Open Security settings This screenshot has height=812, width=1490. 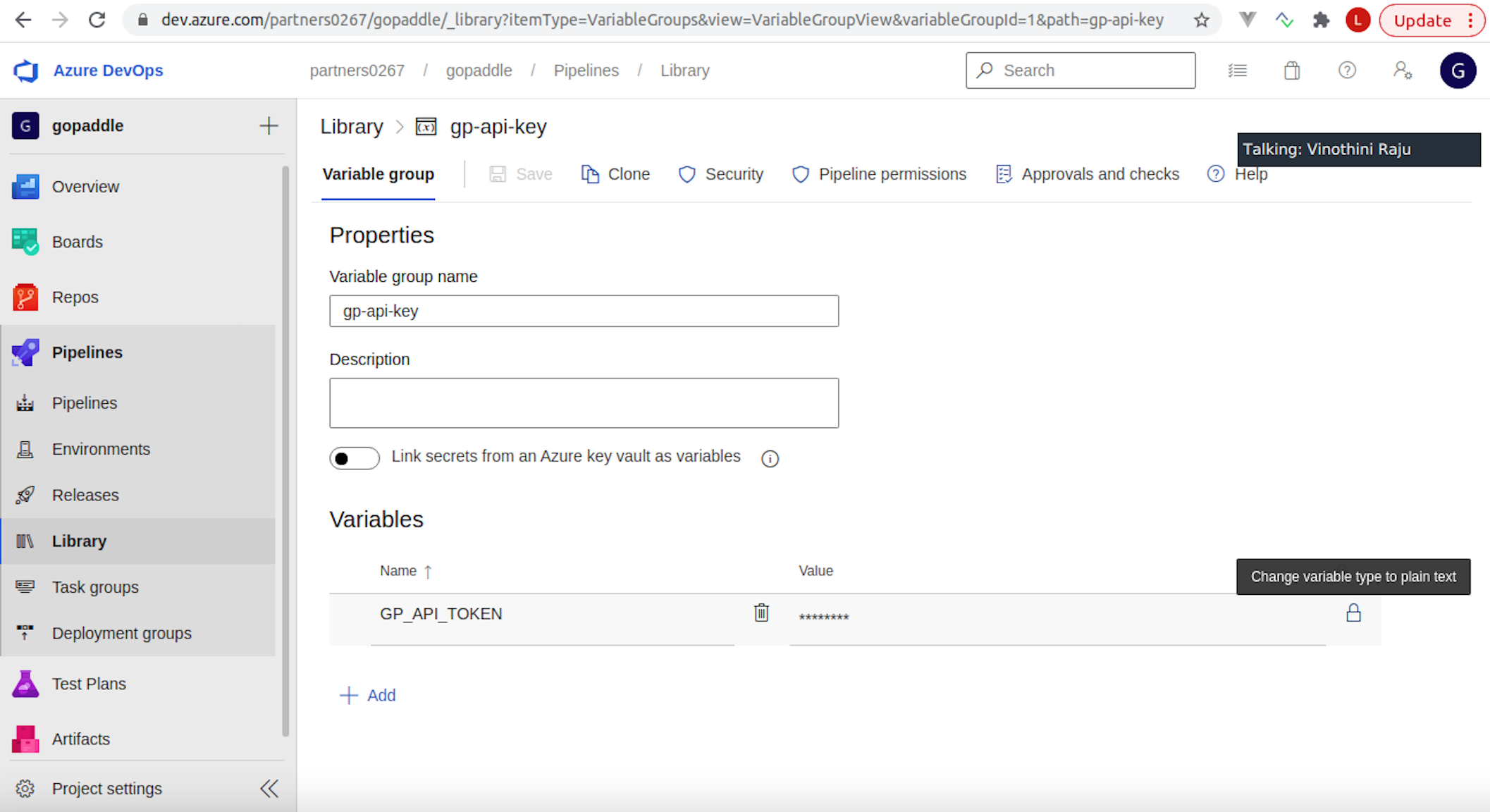[x=721, y=174]
